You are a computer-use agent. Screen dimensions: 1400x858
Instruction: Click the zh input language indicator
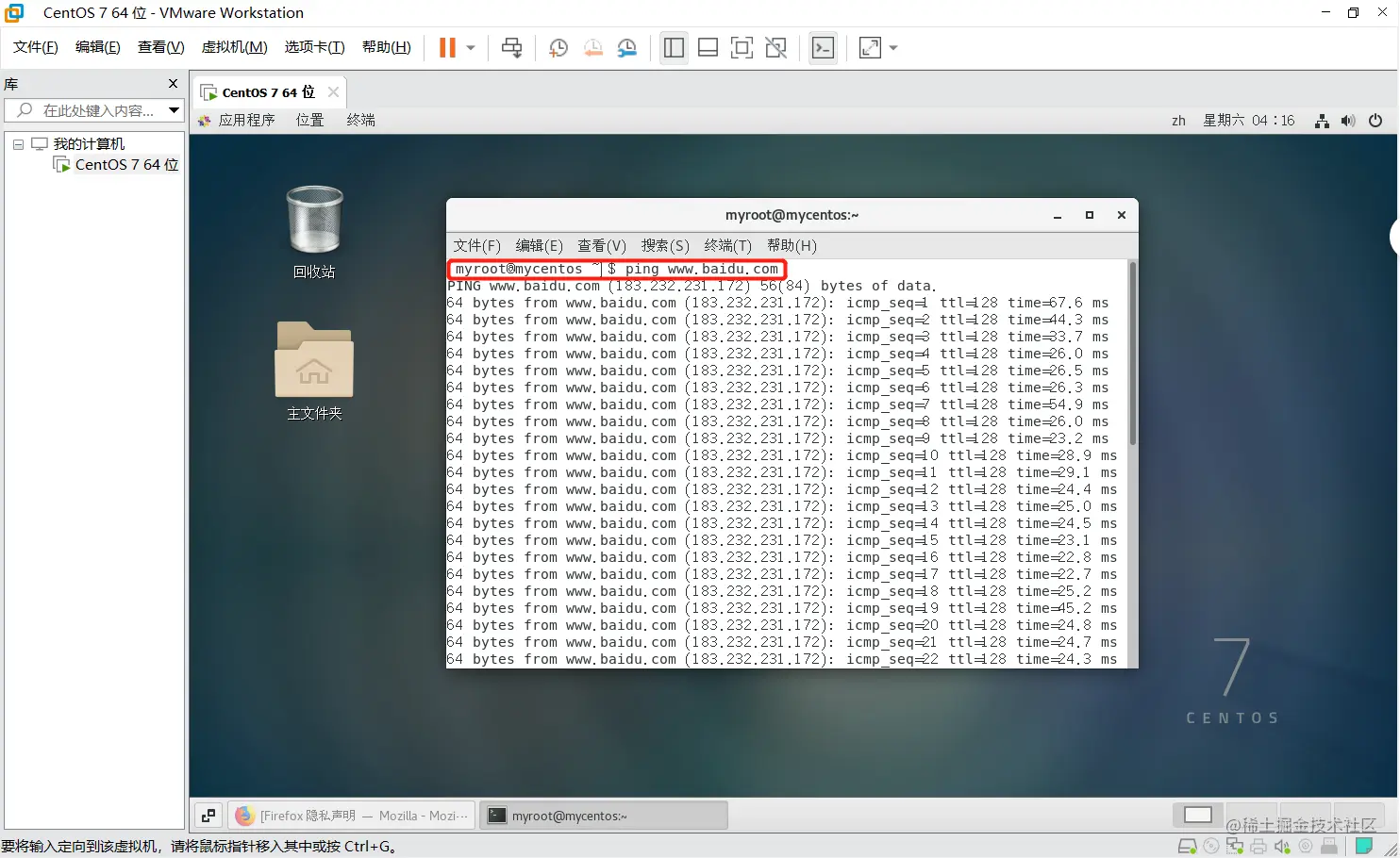1178,121
